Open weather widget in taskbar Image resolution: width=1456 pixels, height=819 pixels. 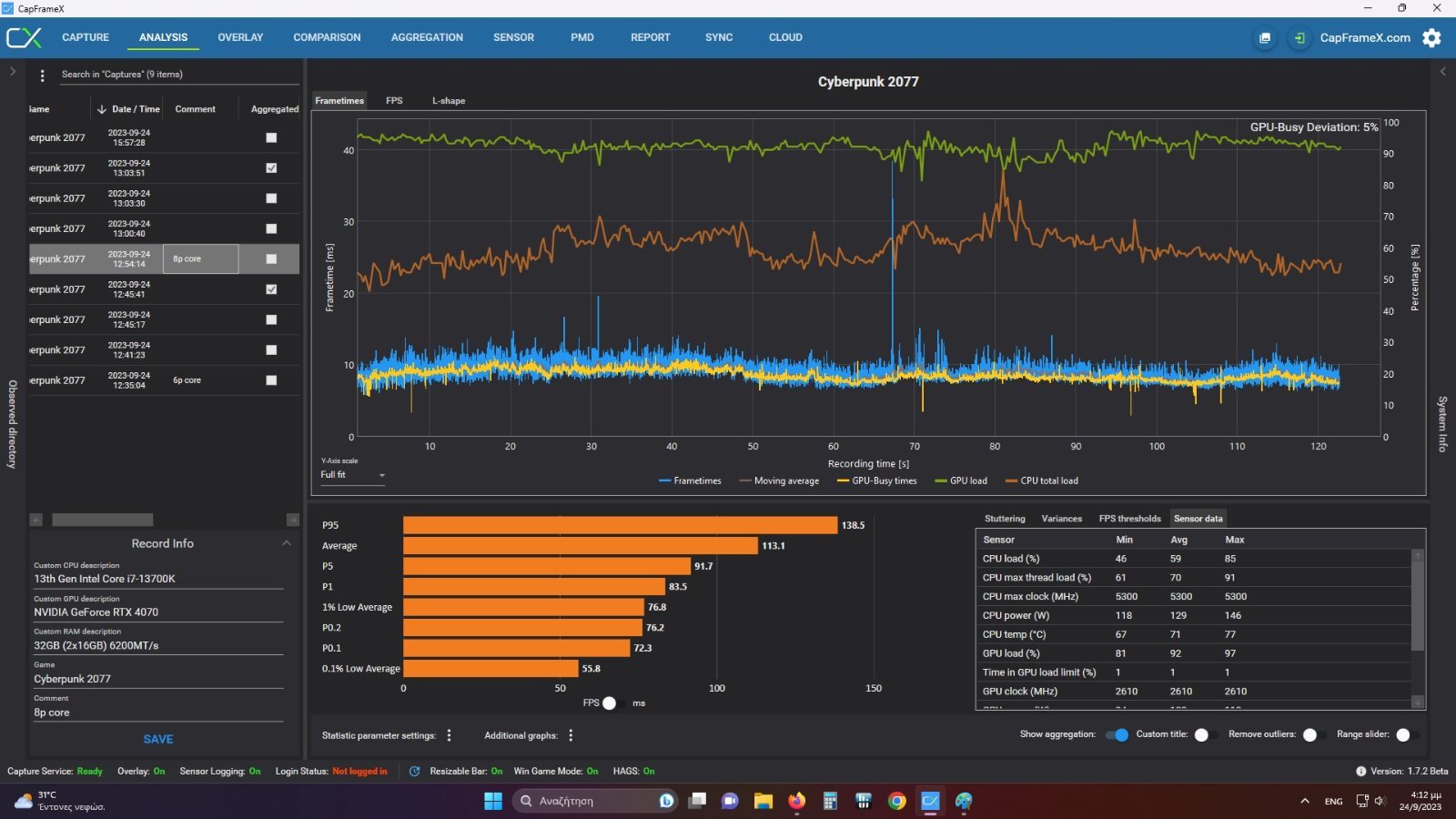pyautogui.click(x=60, y=801)
